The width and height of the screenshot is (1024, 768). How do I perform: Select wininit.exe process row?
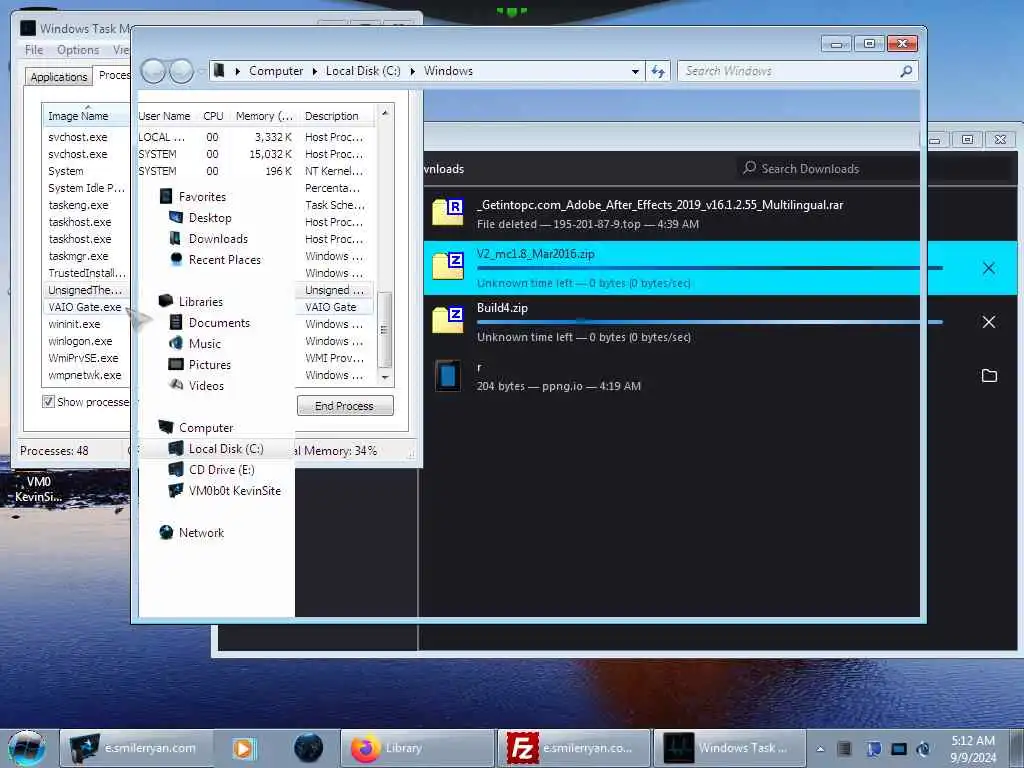[74, 324]
